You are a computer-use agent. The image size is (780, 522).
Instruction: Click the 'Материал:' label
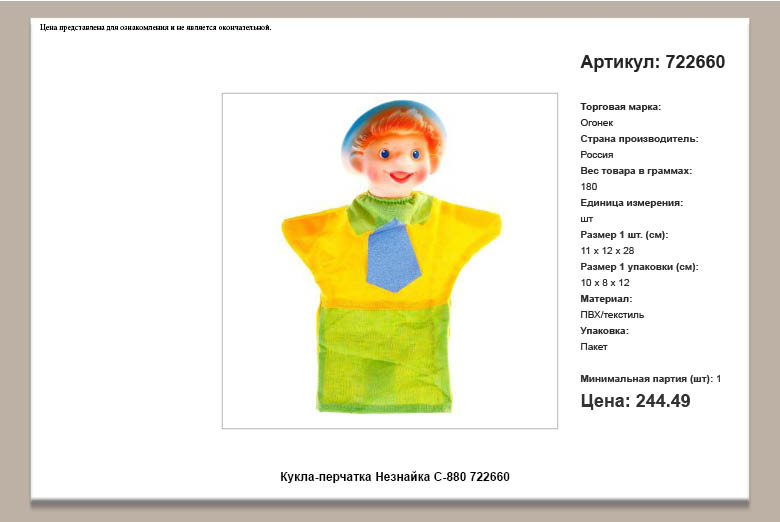point(606,299)
